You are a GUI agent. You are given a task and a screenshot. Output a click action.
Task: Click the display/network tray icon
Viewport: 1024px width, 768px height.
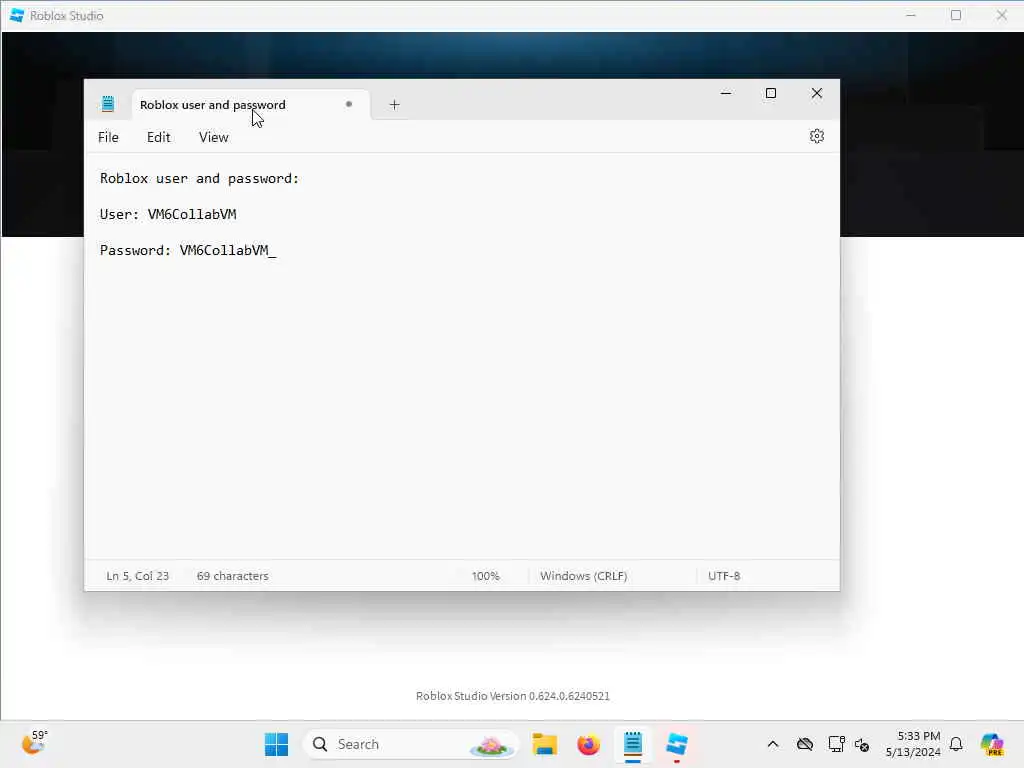[x=836, y=744]
